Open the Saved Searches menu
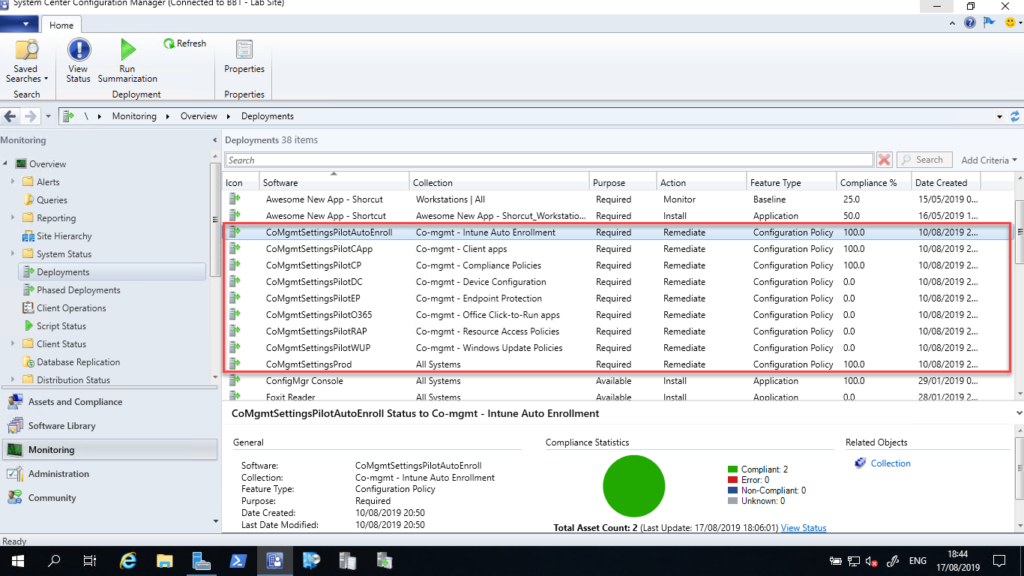Viewport: 1024px width, 576px height. [26, 61]
